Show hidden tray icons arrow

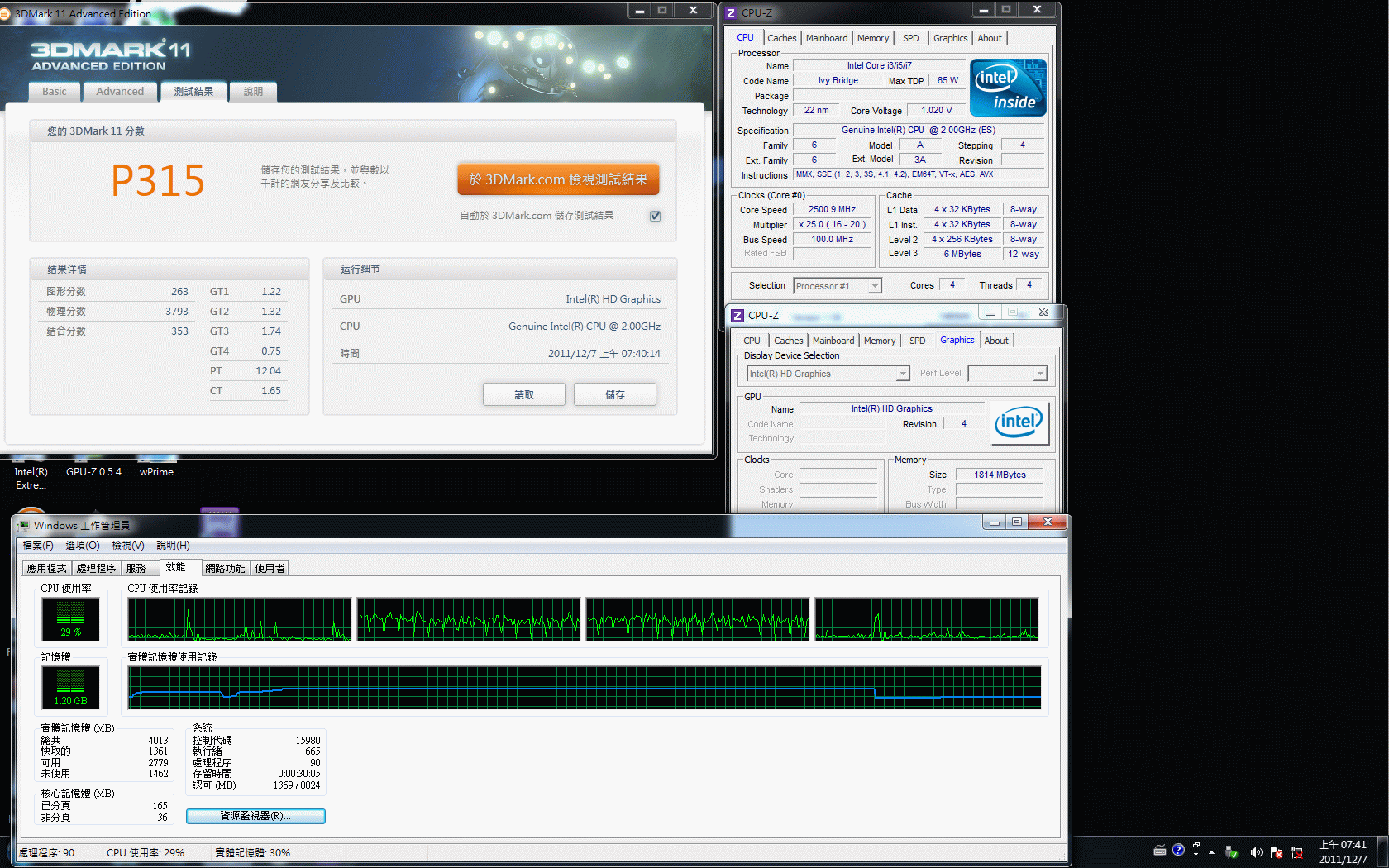[x=1211, y=851]
